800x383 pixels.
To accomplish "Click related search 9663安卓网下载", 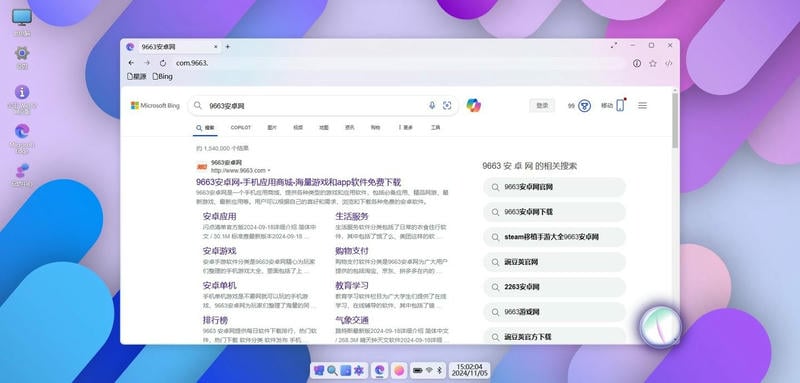I will 554,212.
